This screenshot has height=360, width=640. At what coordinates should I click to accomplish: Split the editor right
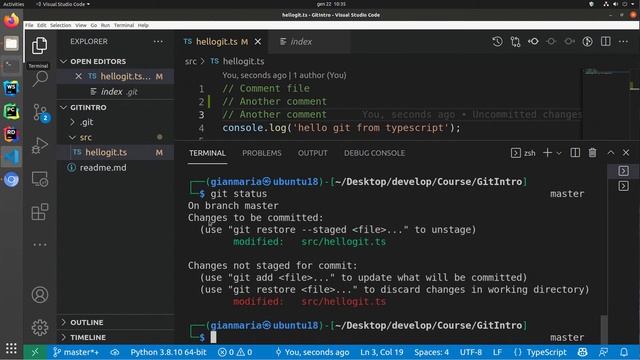(606, 42)
